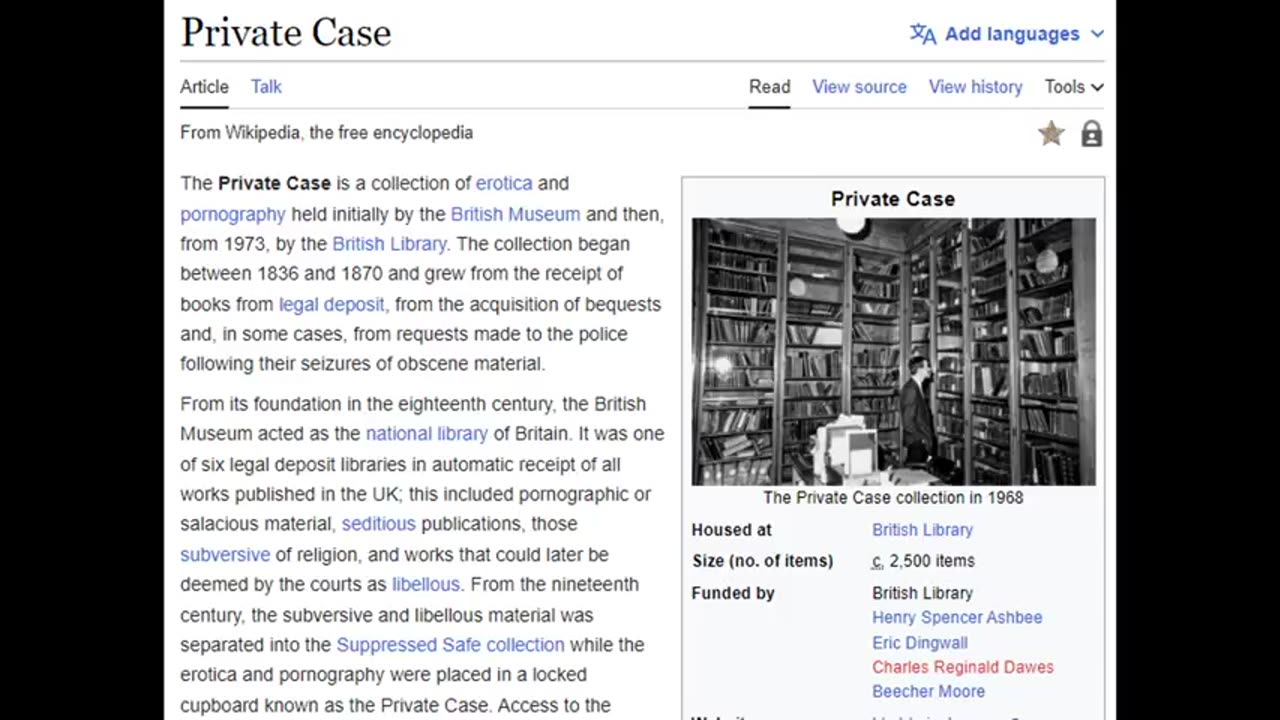Click the translate languages icon

[923, 34]
